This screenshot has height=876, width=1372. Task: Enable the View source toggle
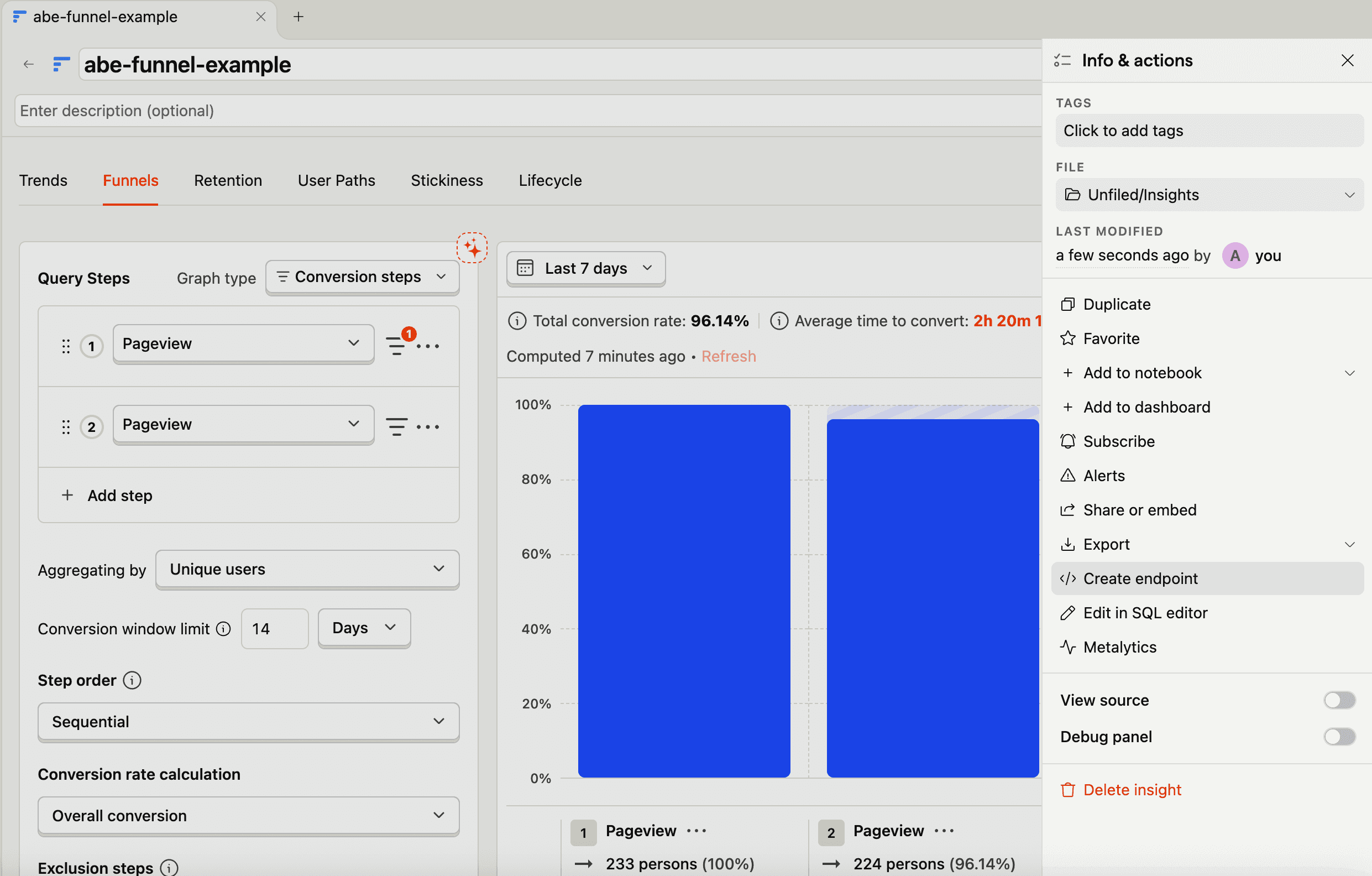click(x=1339, y=700)
